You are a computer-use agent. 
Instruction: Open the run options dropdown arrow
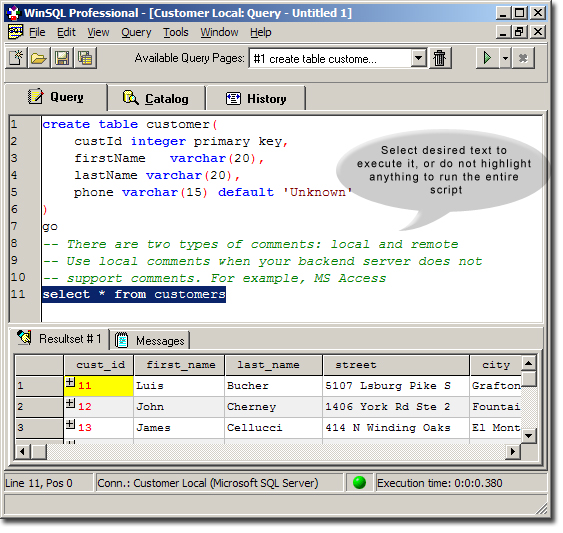tap(506, 58)
